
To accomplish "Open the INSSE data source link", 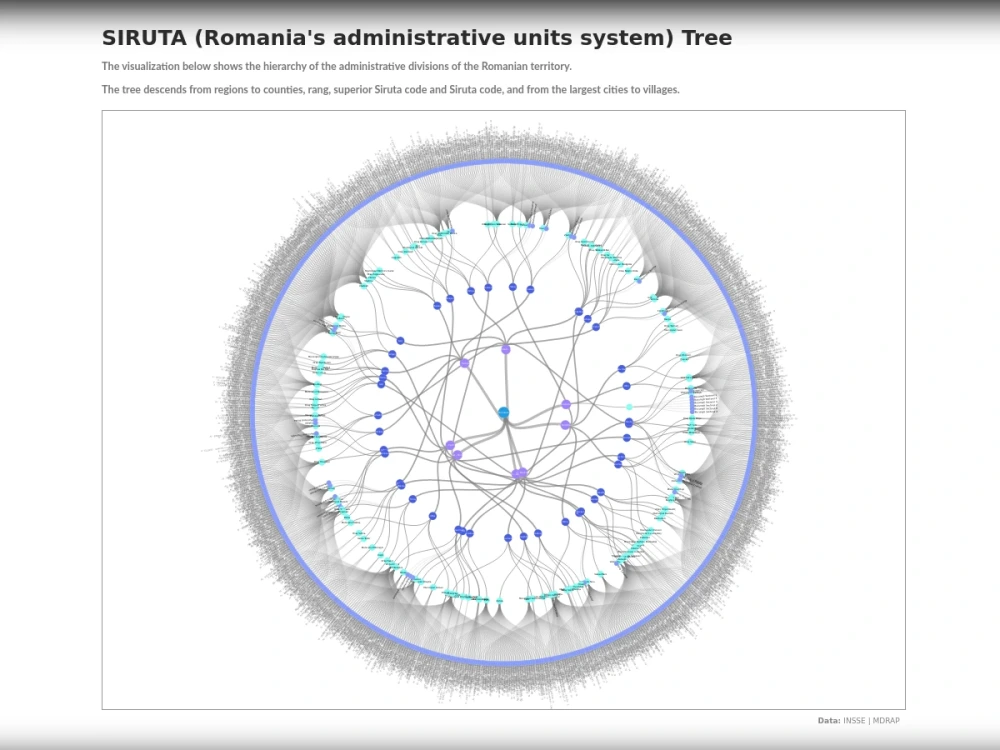I will pyautogui.click(x=854, y=718).
